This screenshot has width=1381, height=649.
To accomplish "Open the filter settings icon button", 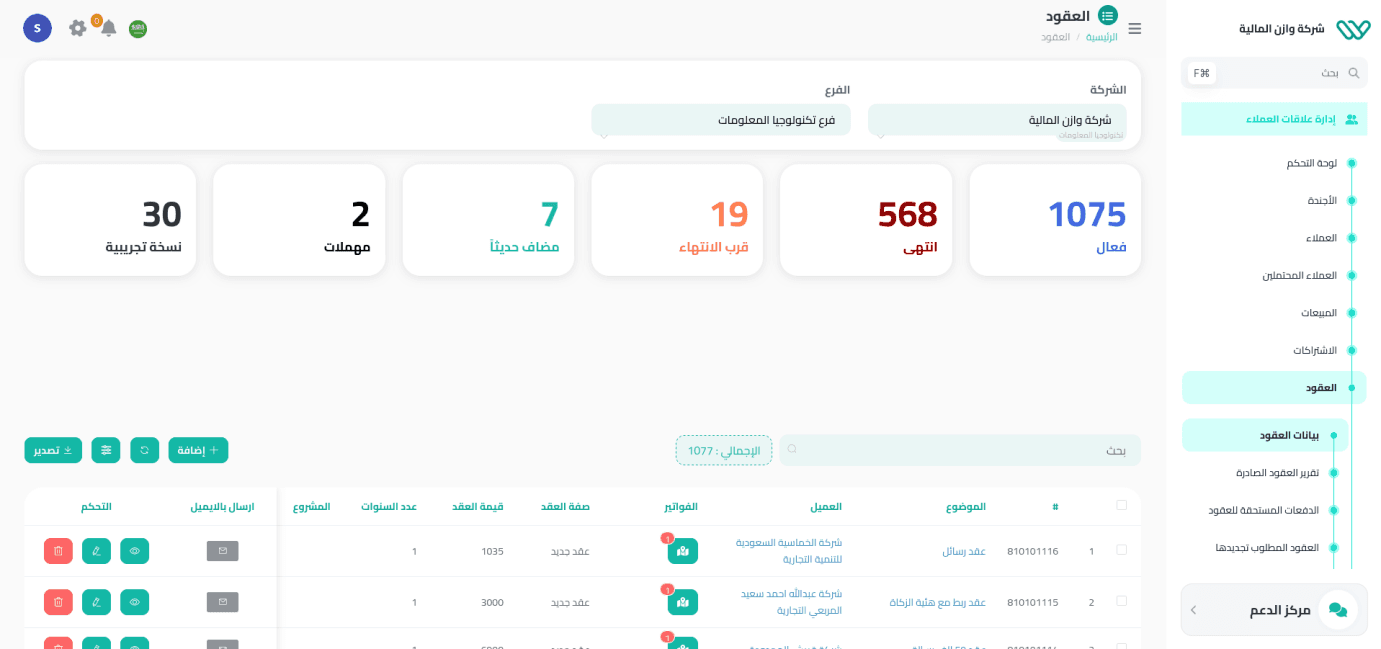I will 106,451.
